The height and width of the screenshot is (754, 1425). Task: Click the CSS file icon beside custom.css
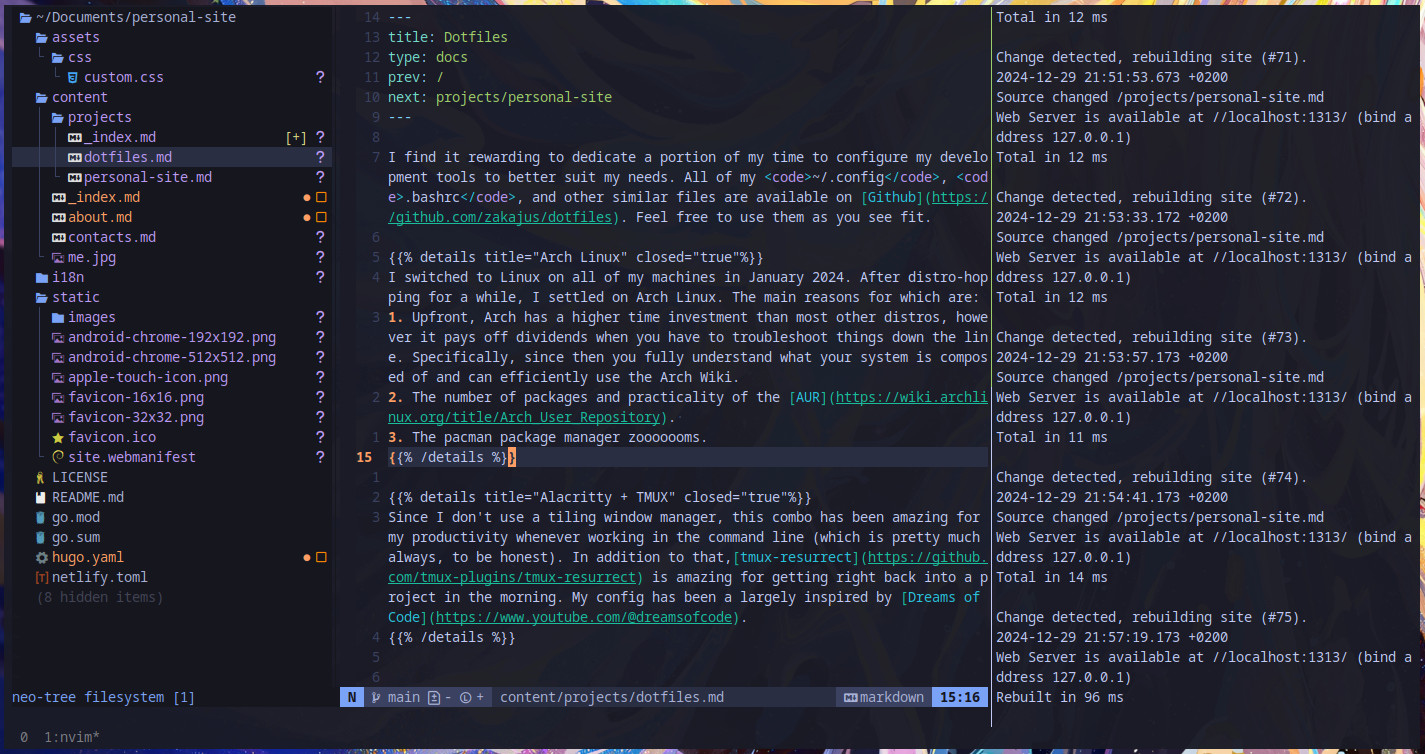tap(74, 77)
